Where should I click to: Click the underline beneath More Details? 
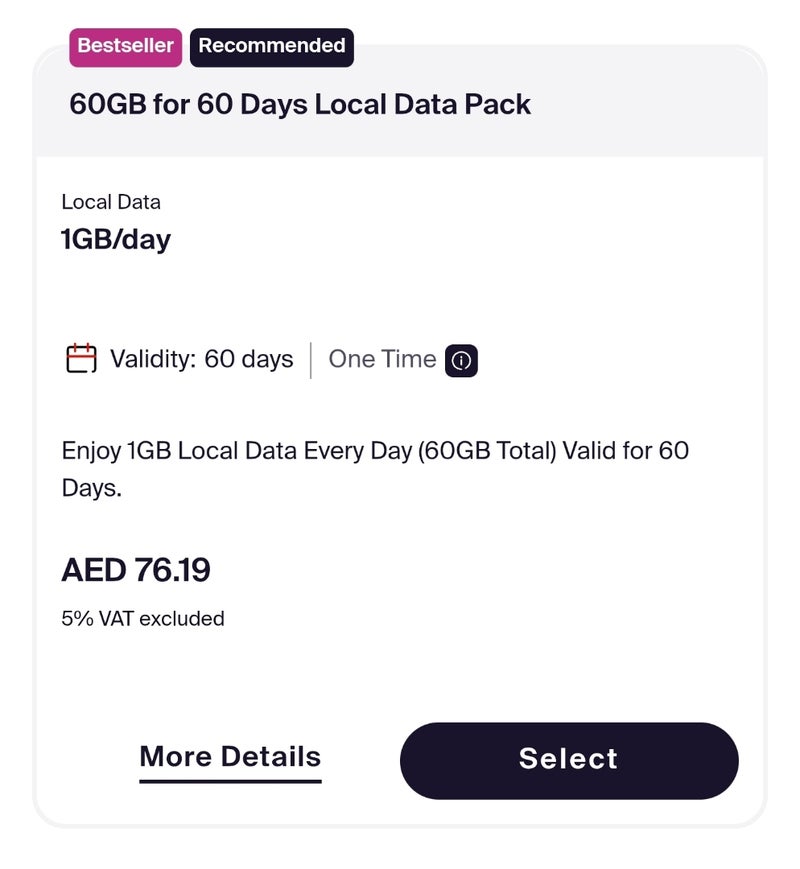tap(230, 779)
